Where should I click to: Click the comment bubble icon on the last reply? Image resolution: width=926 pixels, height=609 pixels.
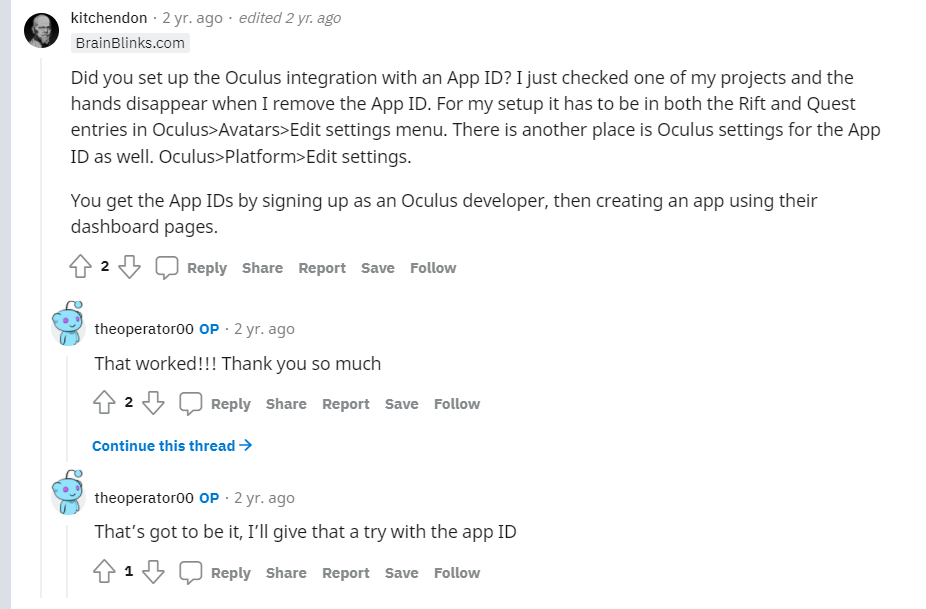coord(191,572)
